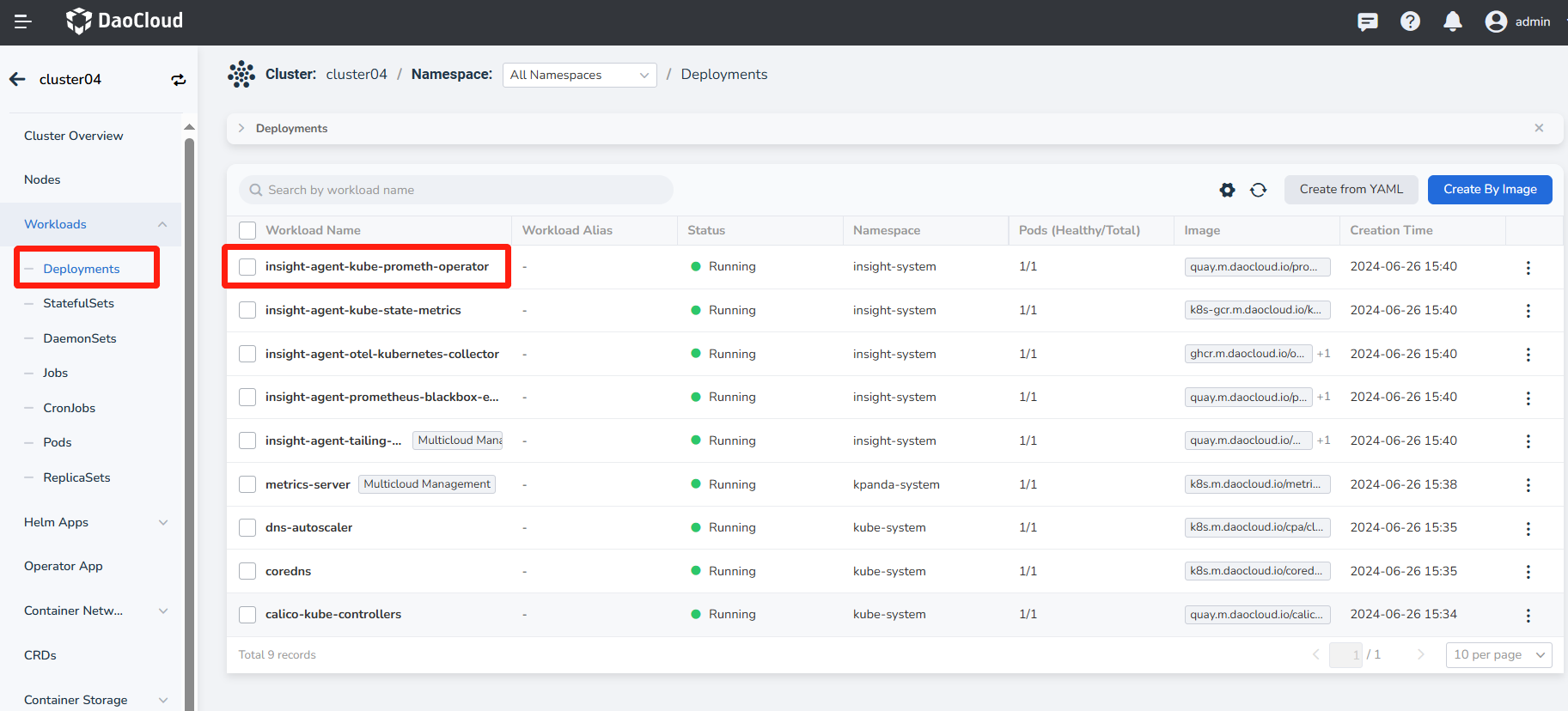Image resolution: width=1568 pixels, height=711 pixels.
Task: Open the more actions menu for coredns
Action: click(x=1528, y=572)
